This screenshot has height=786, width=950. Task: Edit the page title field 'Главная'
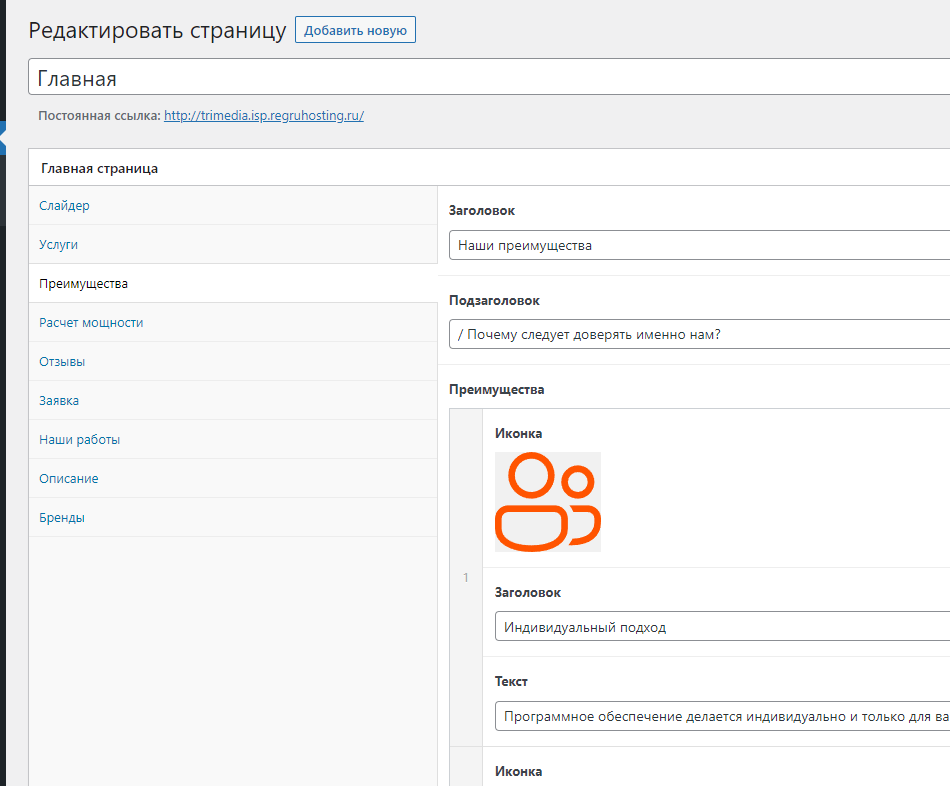489,77
